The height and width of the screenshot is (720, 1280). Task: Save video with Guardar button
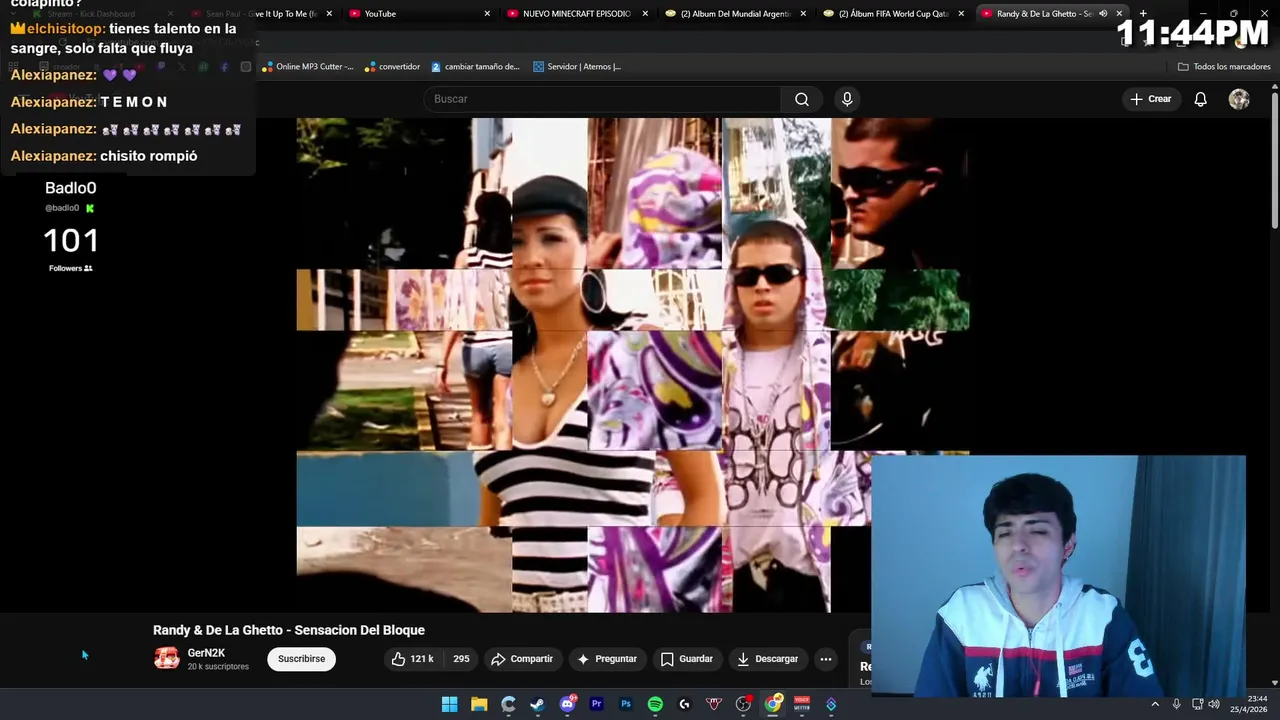click(687, 659)
